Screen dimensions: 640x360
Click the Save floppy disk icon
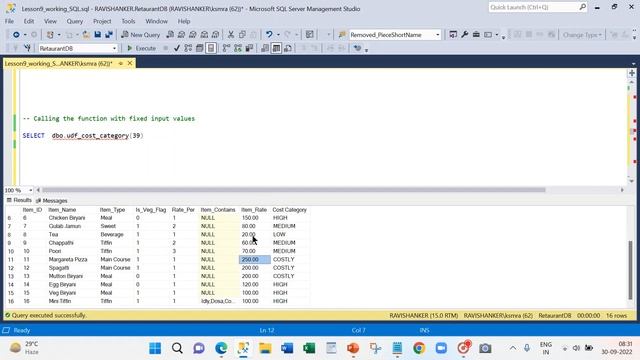98,35
